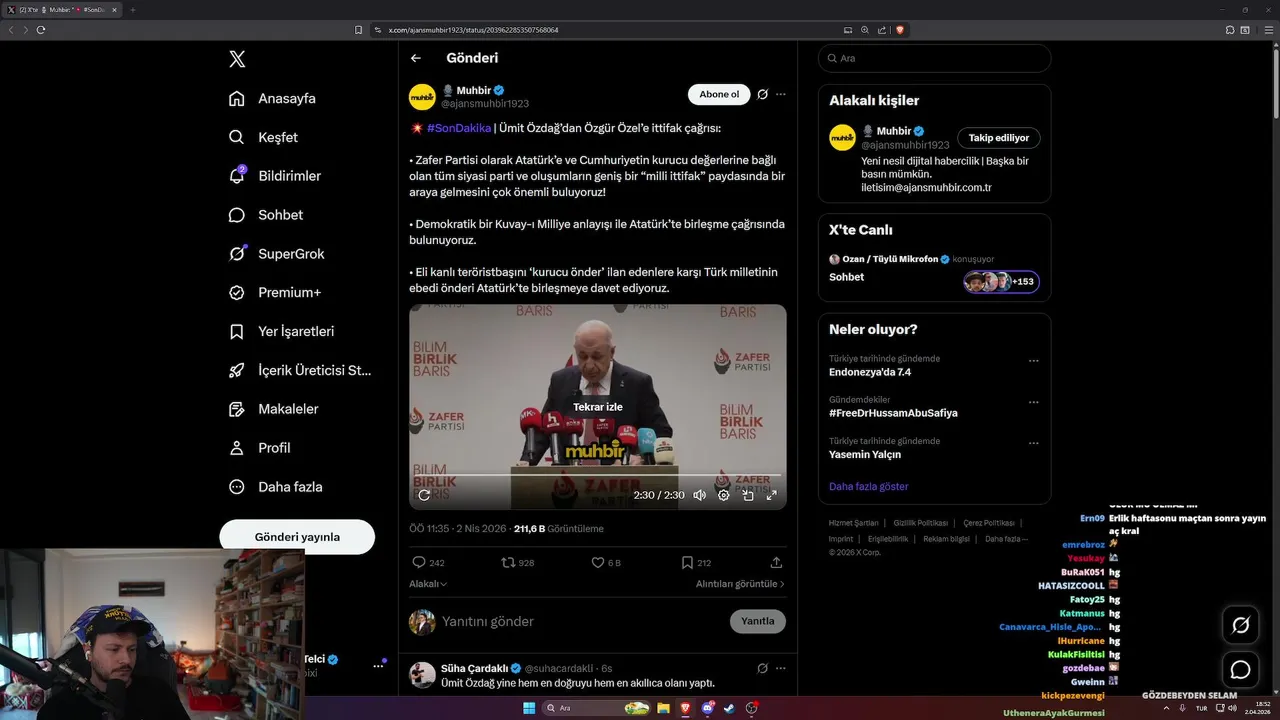The image size is (1280, 720).
Task: Open Grok icon next to Abone ol
Action: tap(762, 94)
